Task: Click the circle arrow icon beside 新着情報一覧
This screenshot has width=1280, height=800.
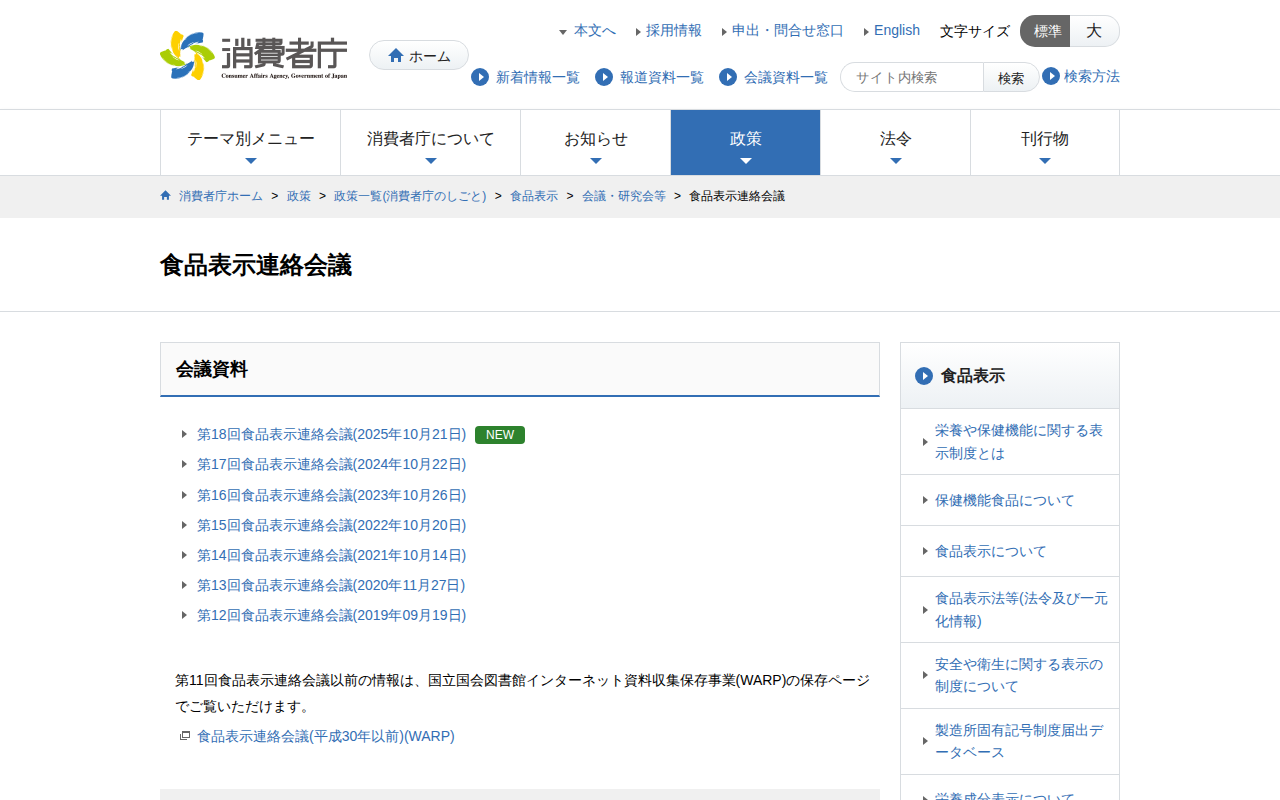Action: click(480, 77)
